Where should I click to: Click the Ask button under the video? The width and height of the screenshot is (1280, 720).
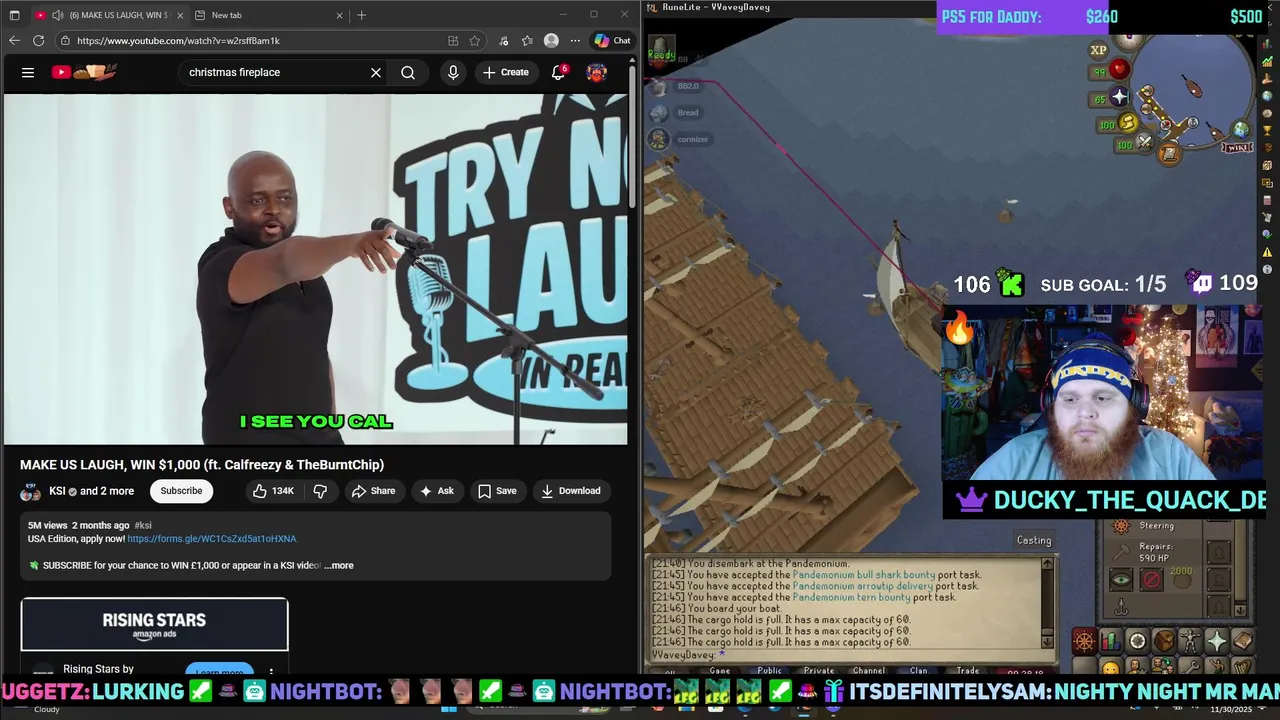[437, 491]
